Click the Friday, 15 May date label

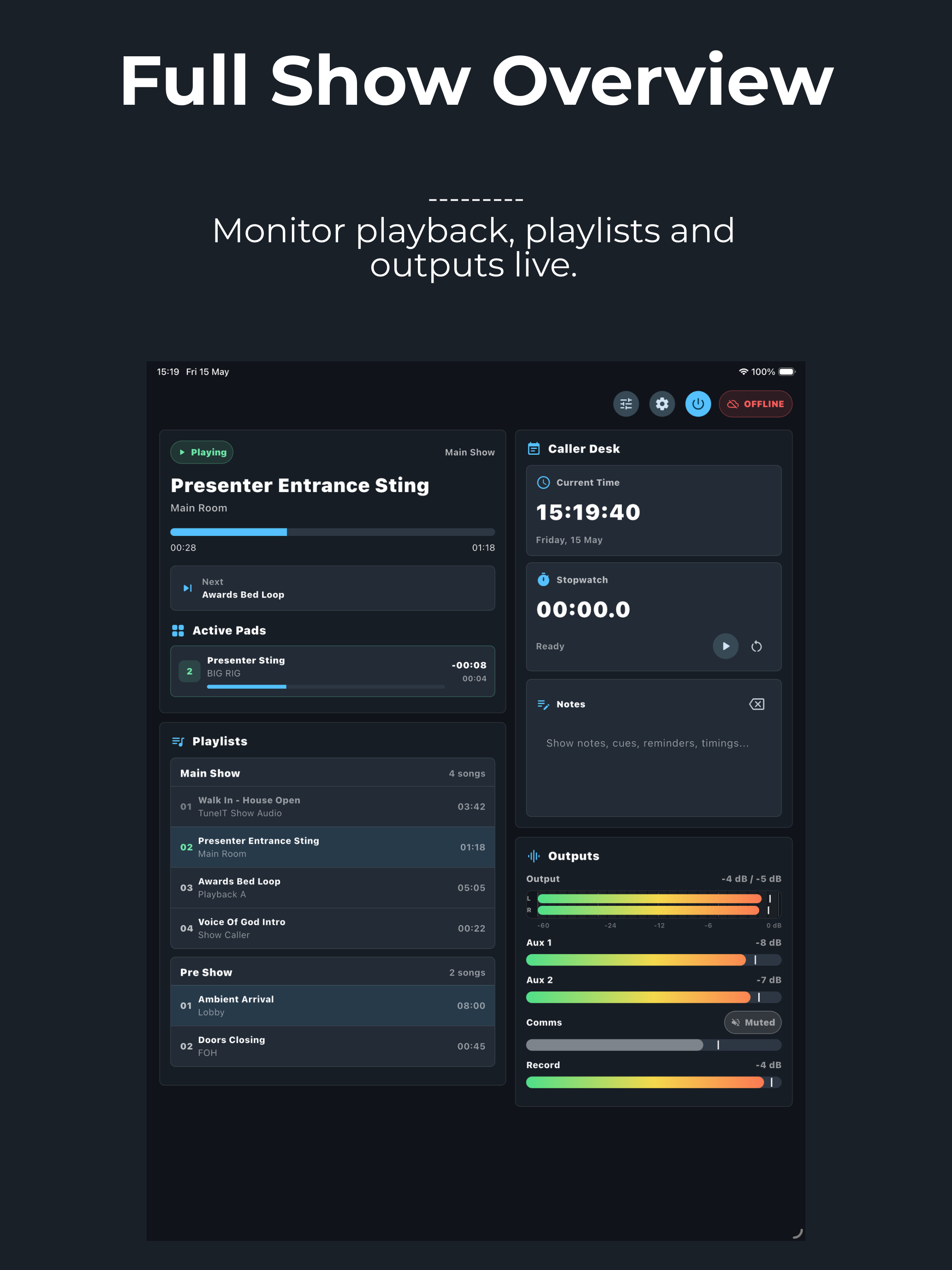(x=569, y=539)
